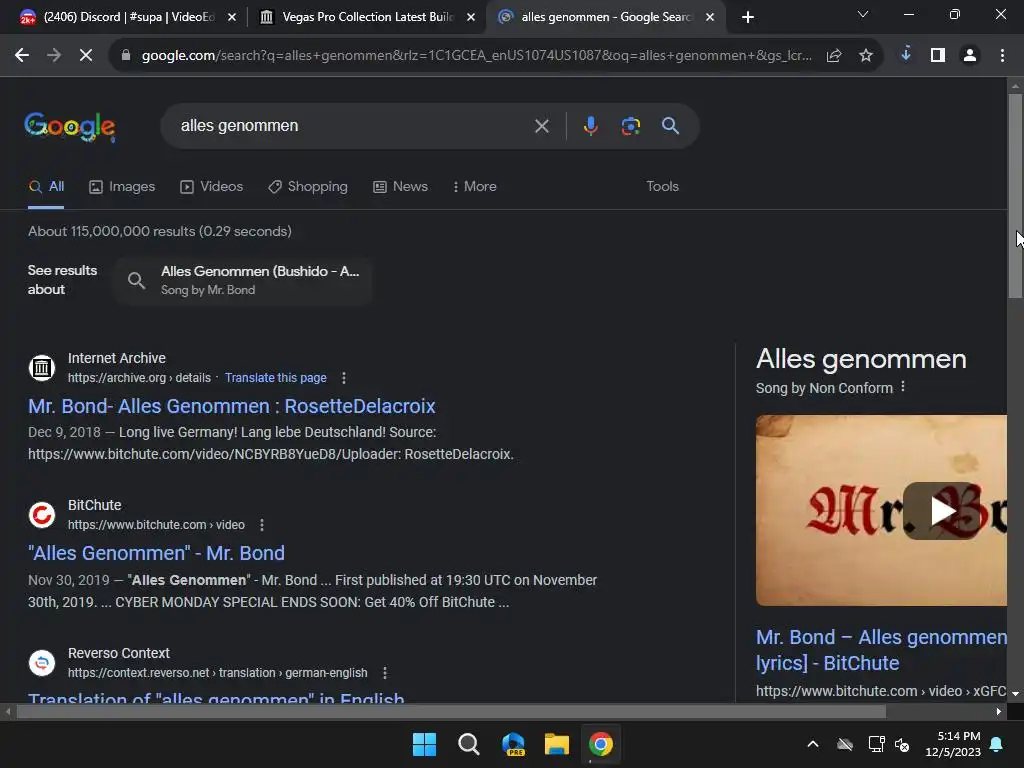Select the All results tab
The image size is (1024, 768).
click(46, 187)
